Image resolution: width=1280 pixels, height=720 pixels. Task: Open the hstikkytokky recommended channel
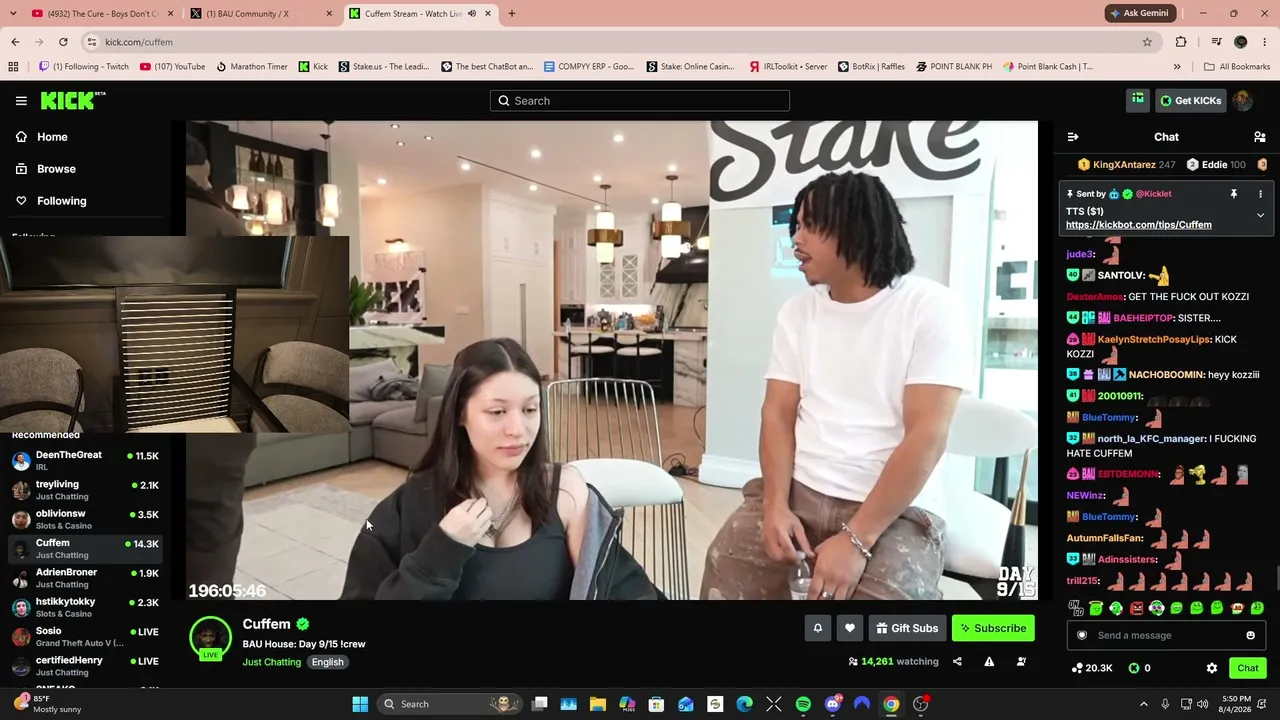tap(84, 607)
